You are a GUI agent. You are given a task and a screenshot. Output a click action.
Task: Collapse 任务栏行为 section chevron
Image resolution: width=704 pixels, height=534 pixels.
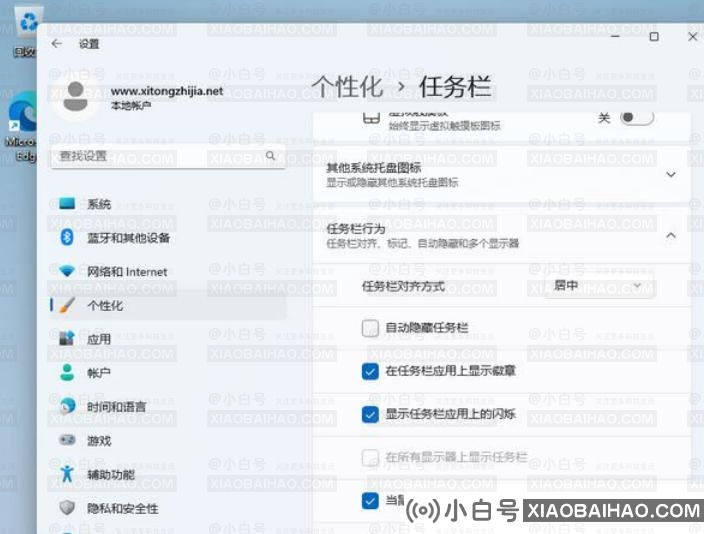click(x=671, y=235)
